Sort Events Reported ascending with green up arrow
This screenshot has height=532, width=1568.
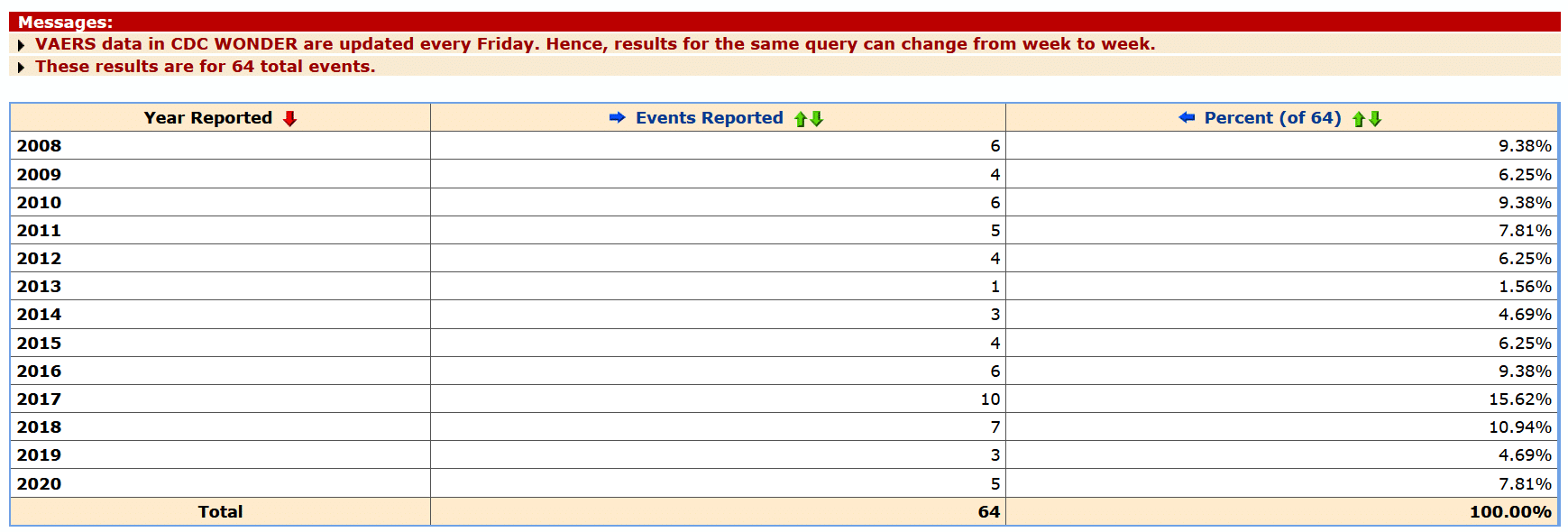point(800,119)
